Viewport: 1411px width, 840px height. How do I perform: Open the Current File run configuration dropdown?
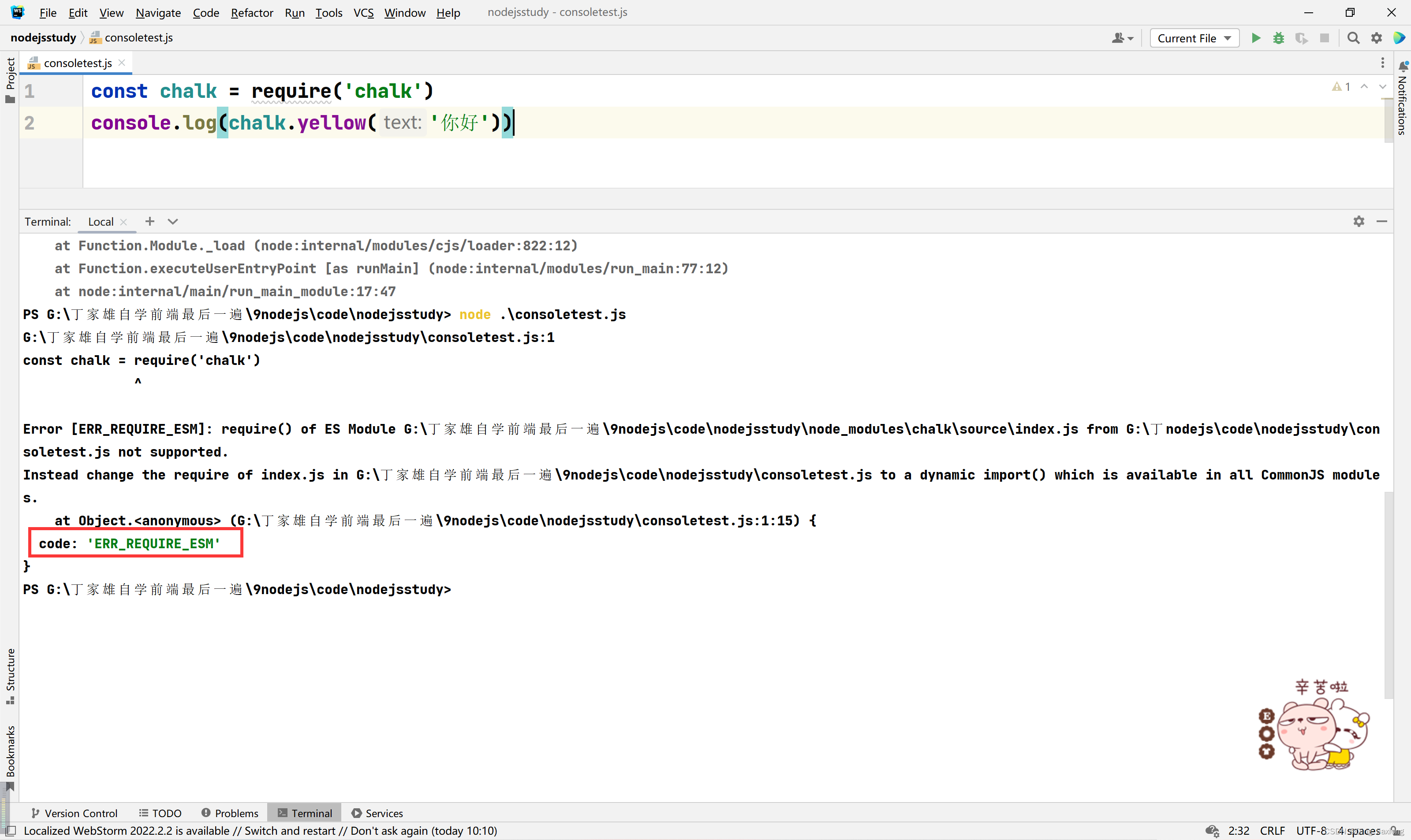(1194, 38)
